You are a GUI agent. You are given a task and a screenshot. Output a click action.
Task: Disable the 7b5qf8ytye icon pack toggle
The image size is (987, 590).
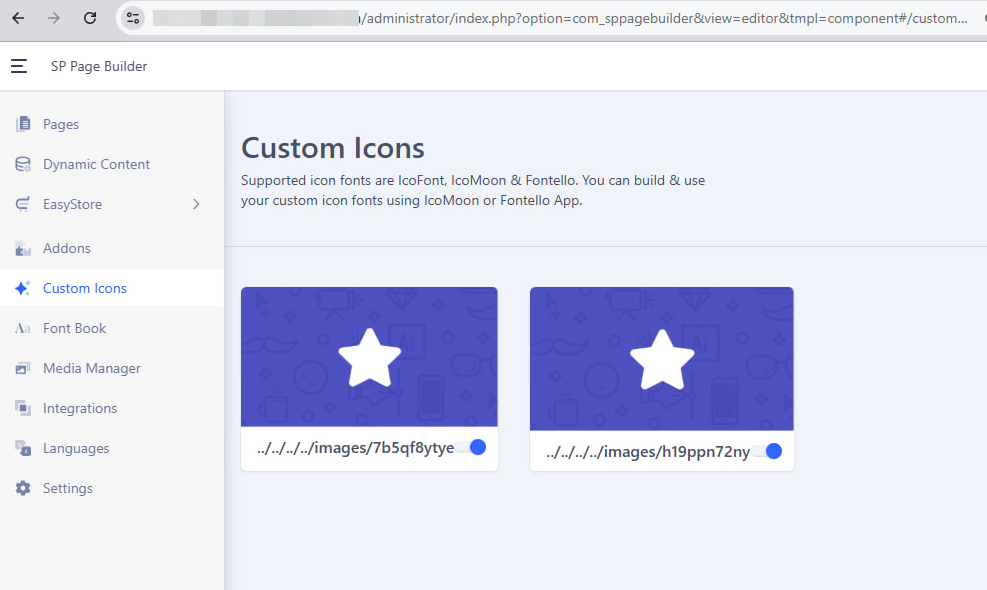471,447
